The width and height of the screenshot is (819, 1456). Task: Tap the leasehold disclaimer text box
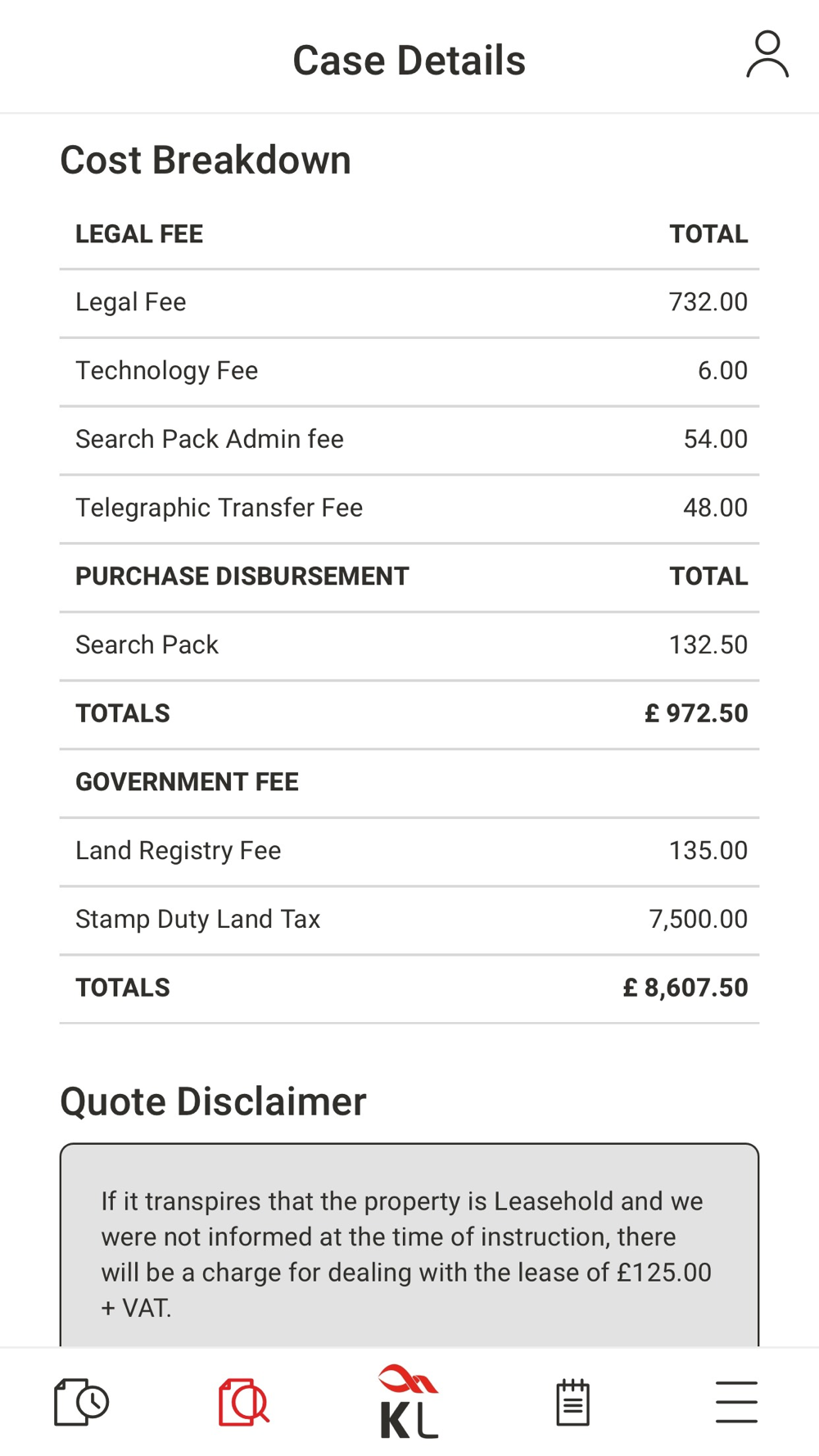tap(409, 1253)
